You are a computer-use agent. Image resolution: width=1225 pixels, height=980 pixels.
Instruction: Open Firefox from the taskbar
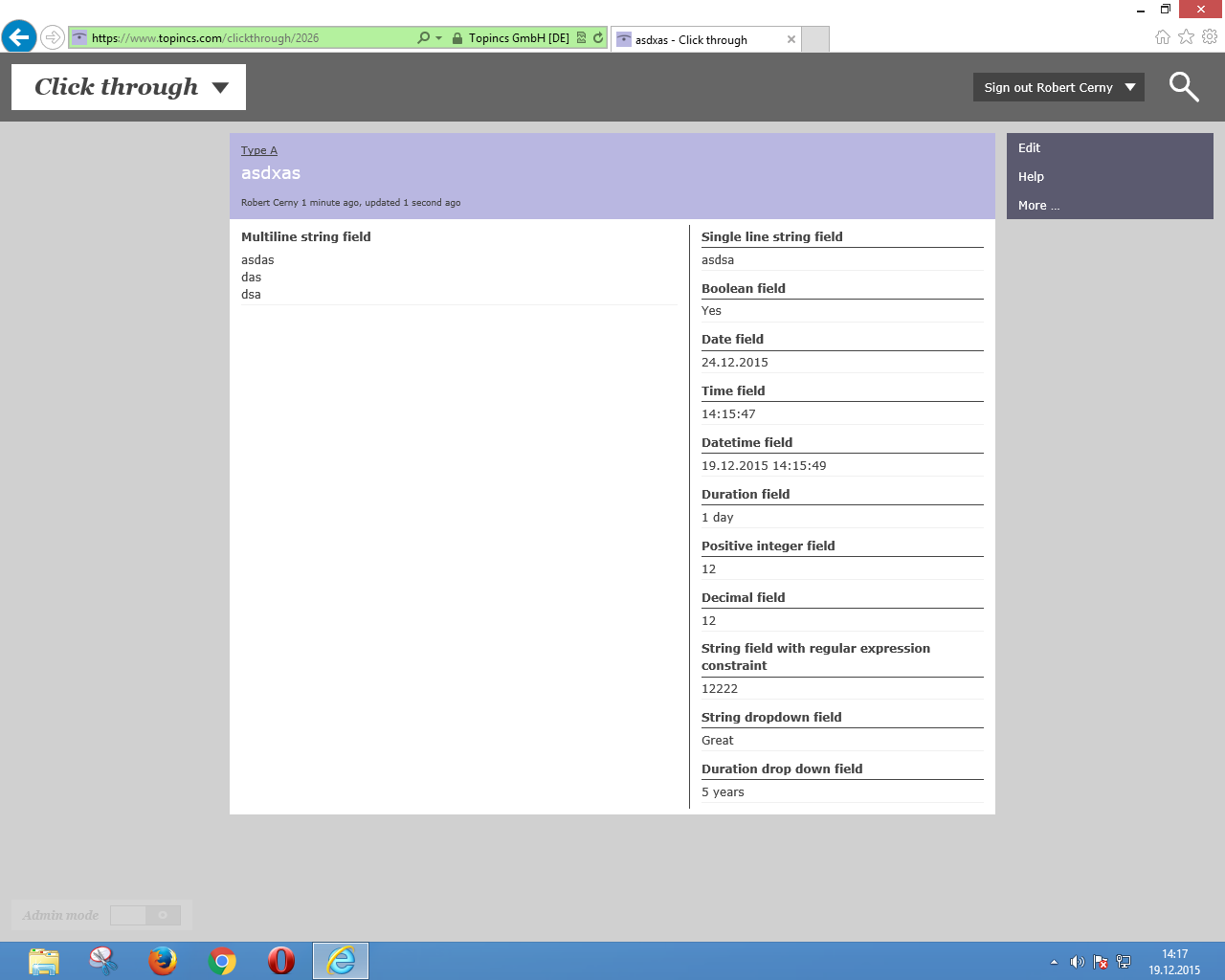coord(163,960)
